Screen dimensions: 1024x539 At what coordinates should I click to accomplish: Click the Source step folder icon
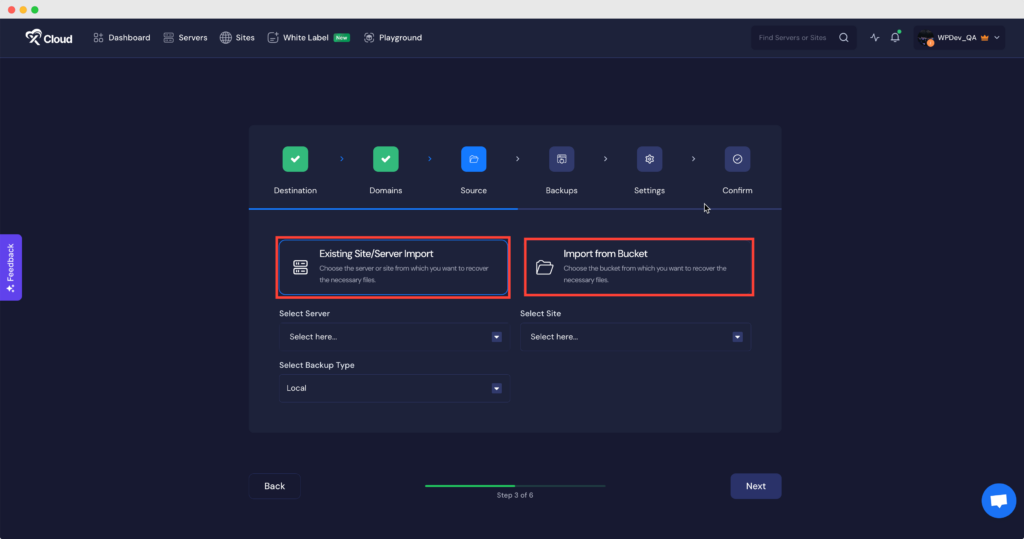[x=473, y=159]
